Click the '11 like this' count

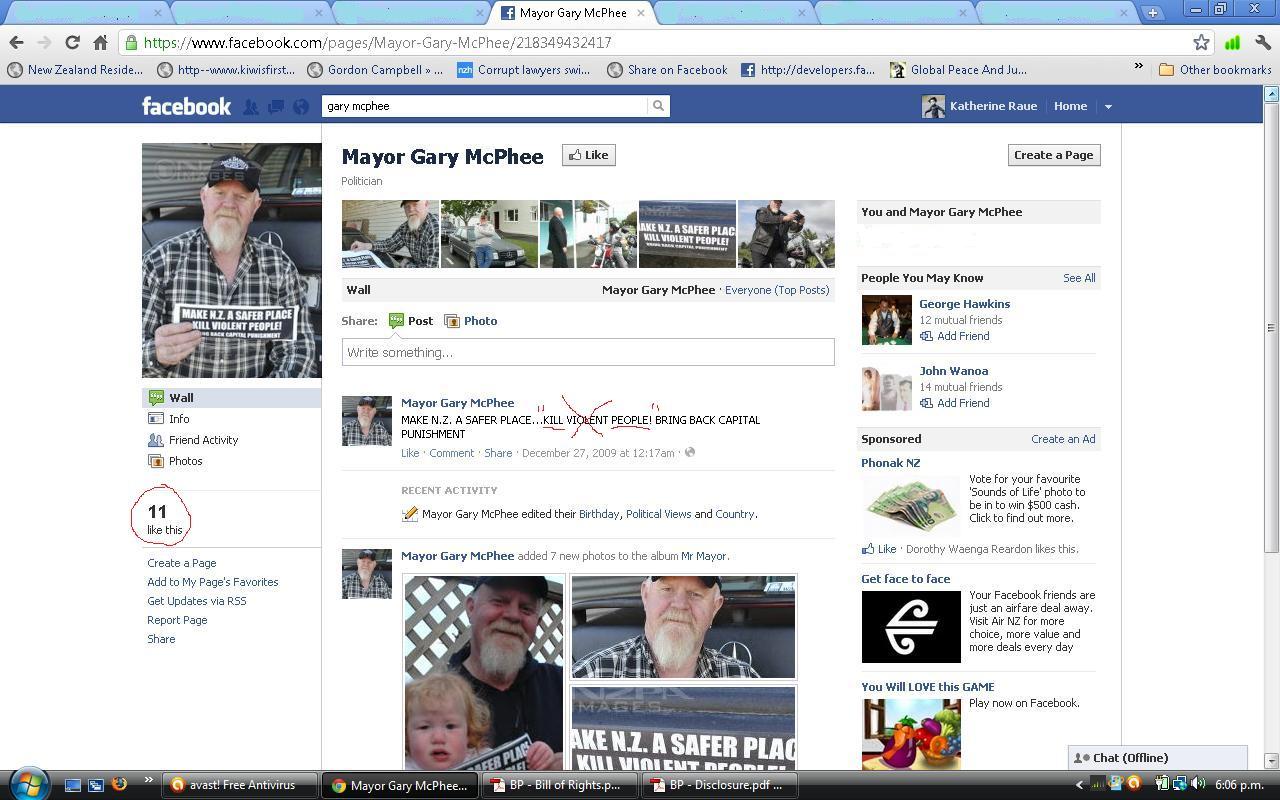pos(164,519)
